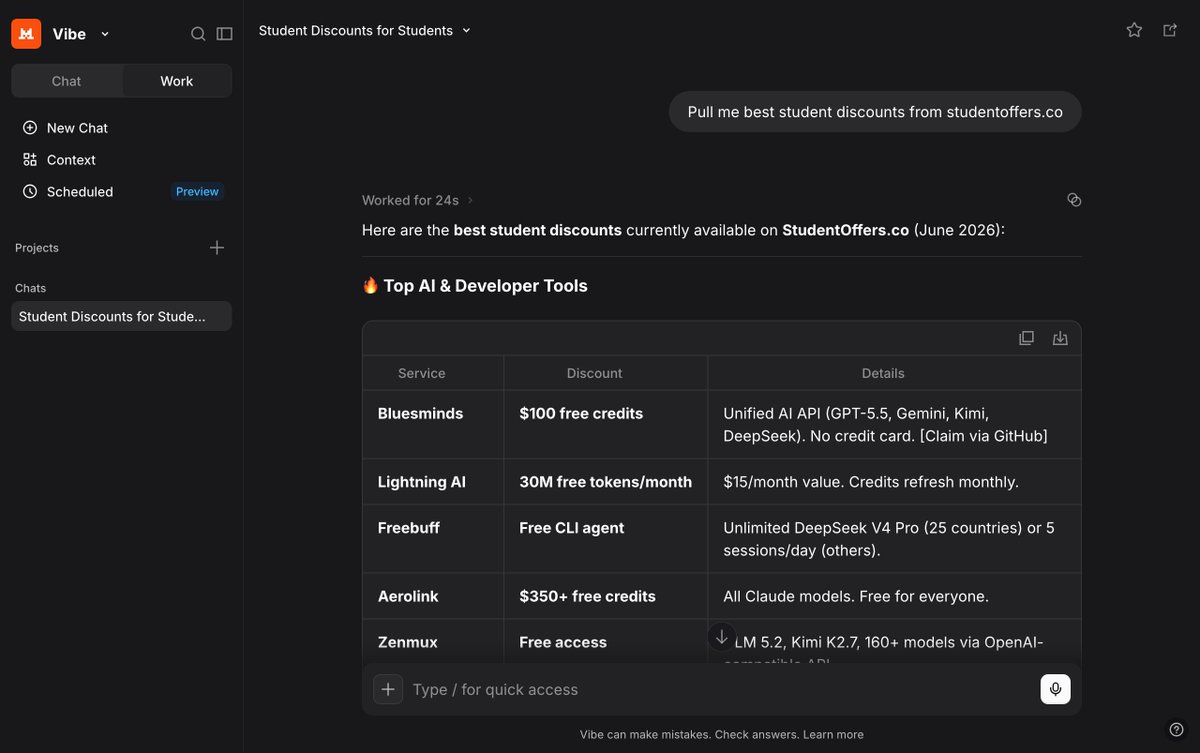Start a New Chat
The height and width of the screenshot is (753, 1200).
pos(65,128)
